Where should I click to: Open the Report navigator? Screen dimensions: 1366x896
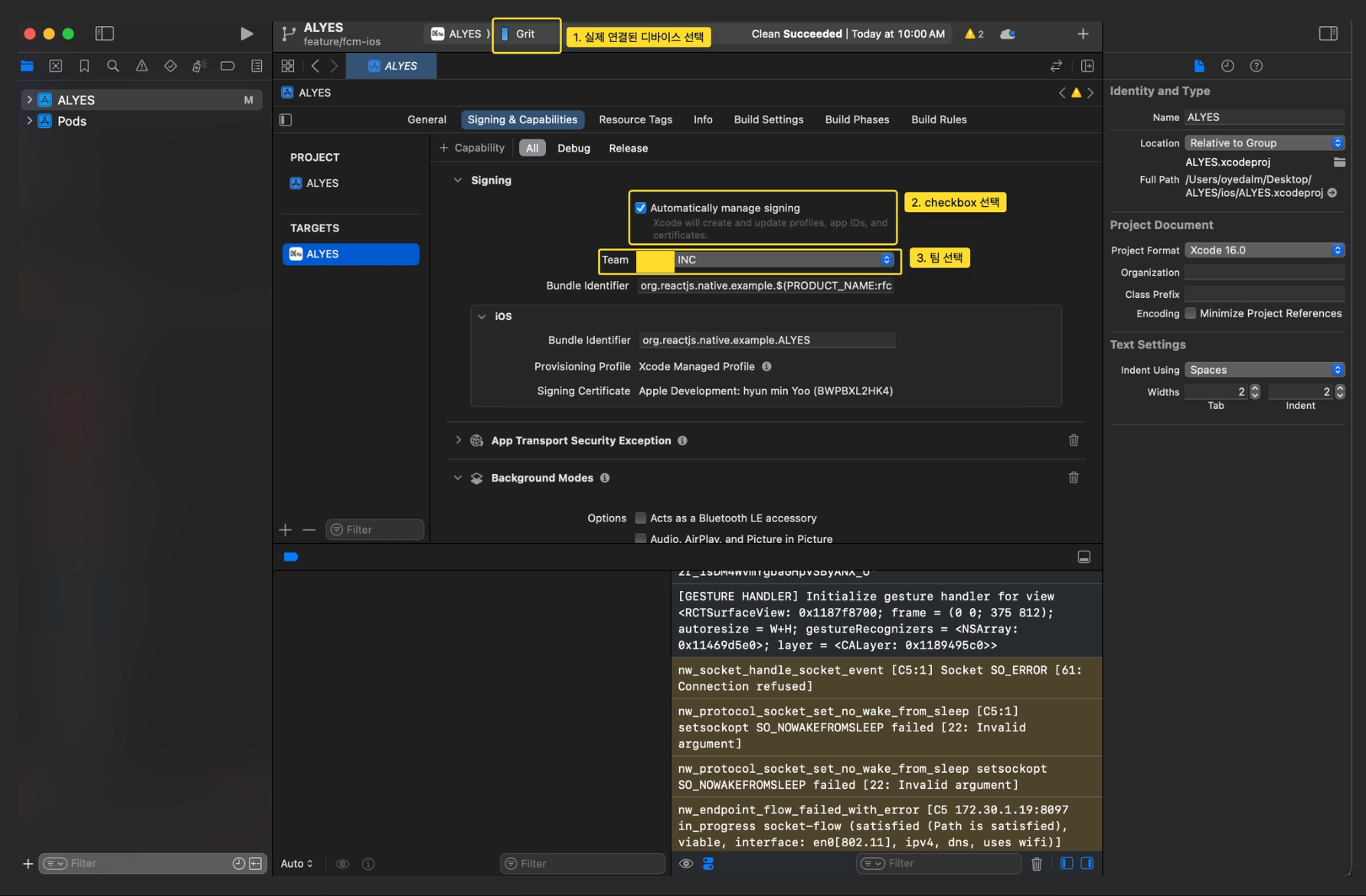pyautogui.click(x=257, y=66)
